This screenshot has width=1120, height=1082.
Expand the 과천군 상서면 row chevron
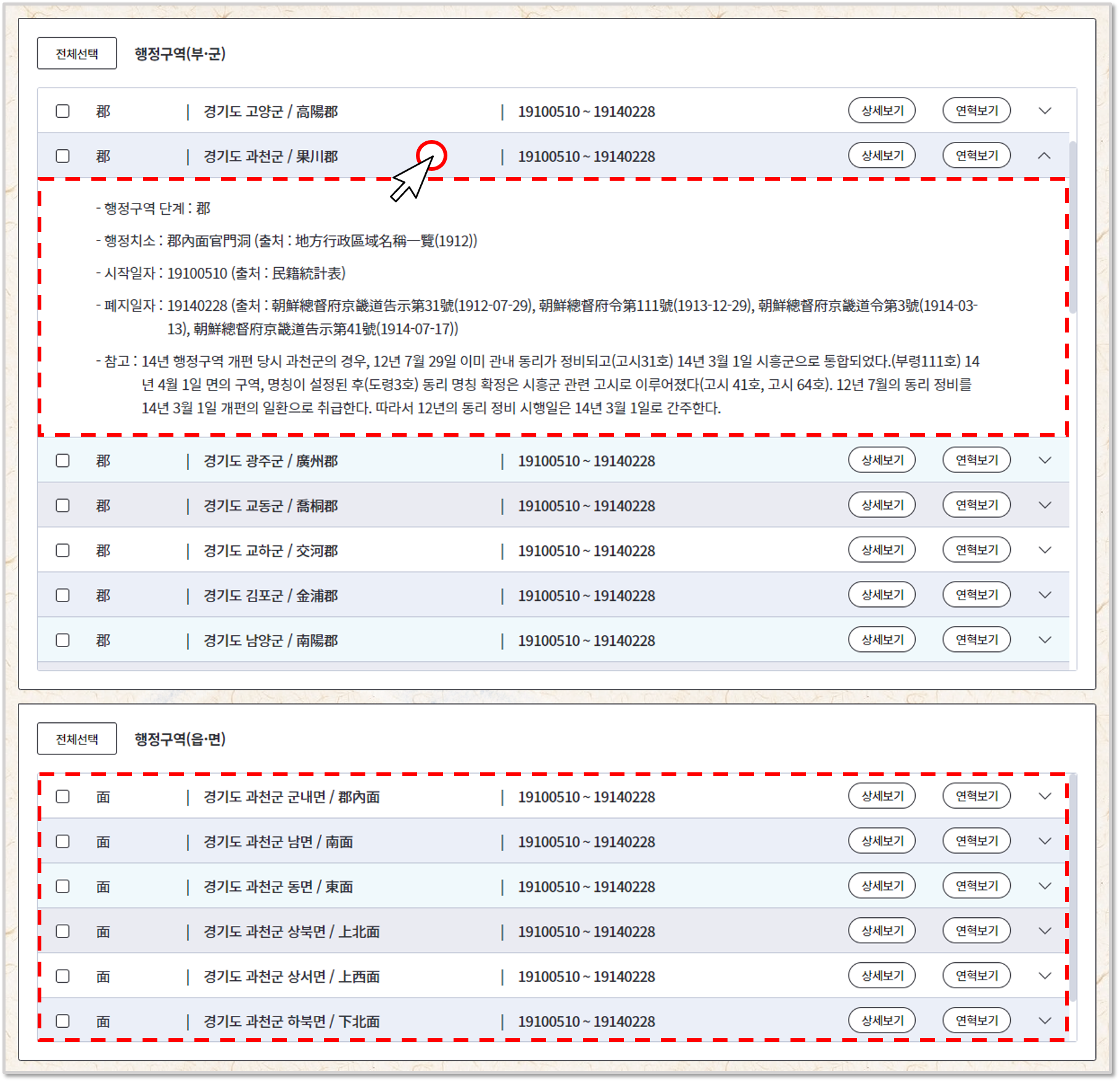tap(1045, 976)
